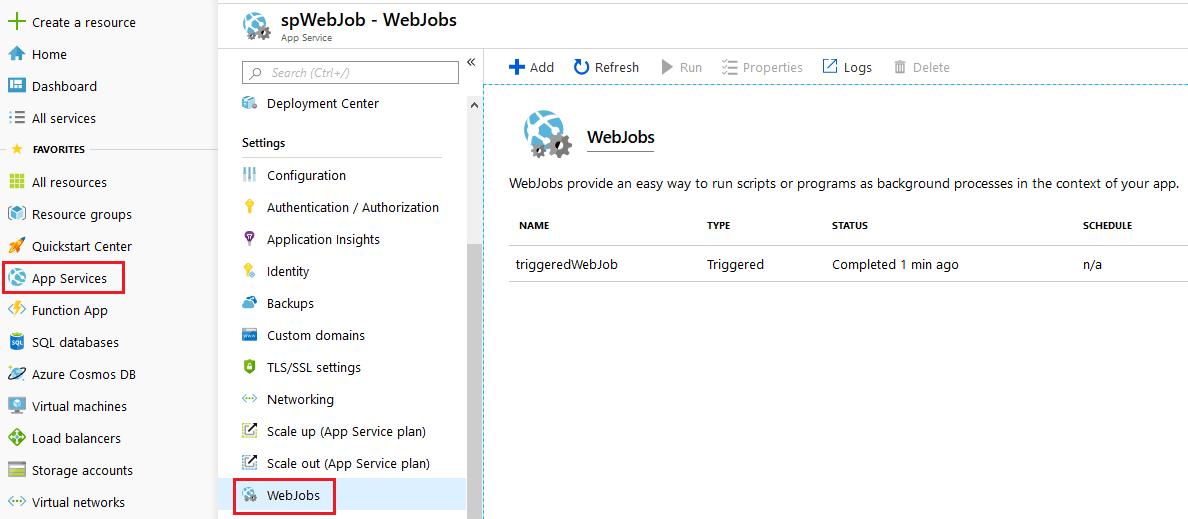This screenshot has width=1188, height=519.
Task: Click the Dashboard icon in the sidebar
Action: 17,86
